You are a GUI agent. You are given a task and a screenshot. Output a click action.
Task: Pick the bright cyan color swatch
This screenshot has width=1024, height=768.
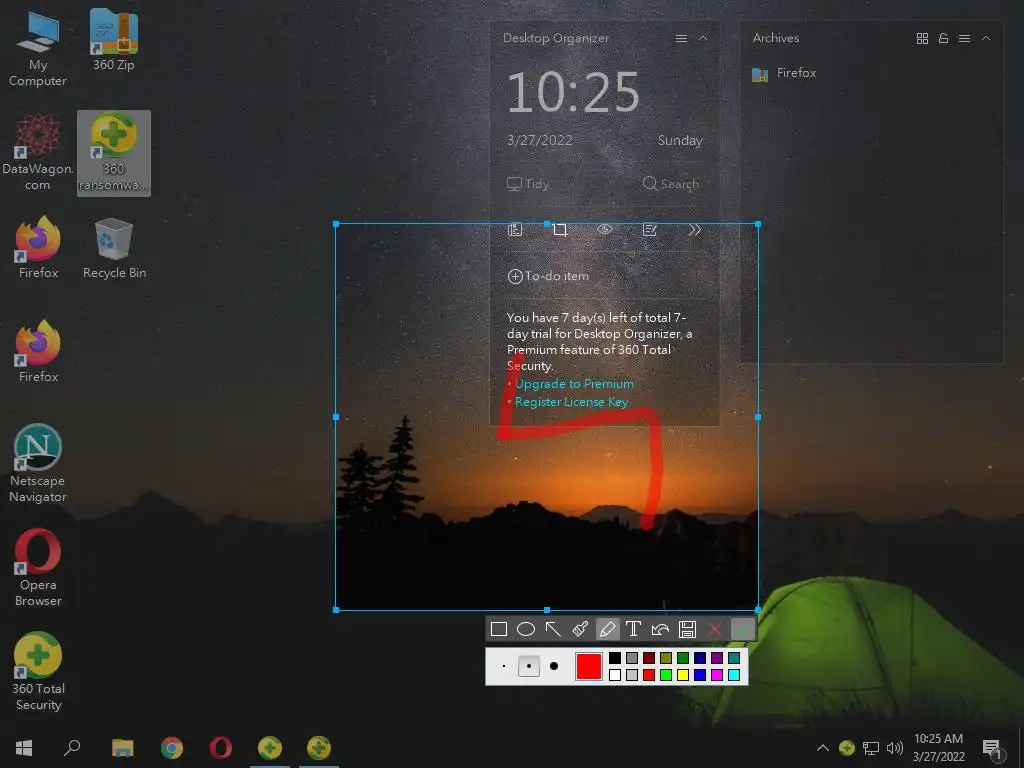pyautogui.click(x=733, y=675)
